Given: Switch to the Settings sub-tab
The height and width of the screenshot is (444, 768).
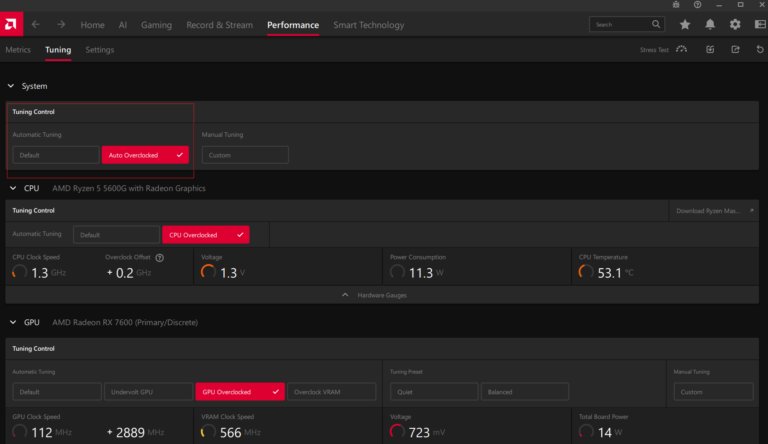Looking at the screenshot, I should (99, 49).
